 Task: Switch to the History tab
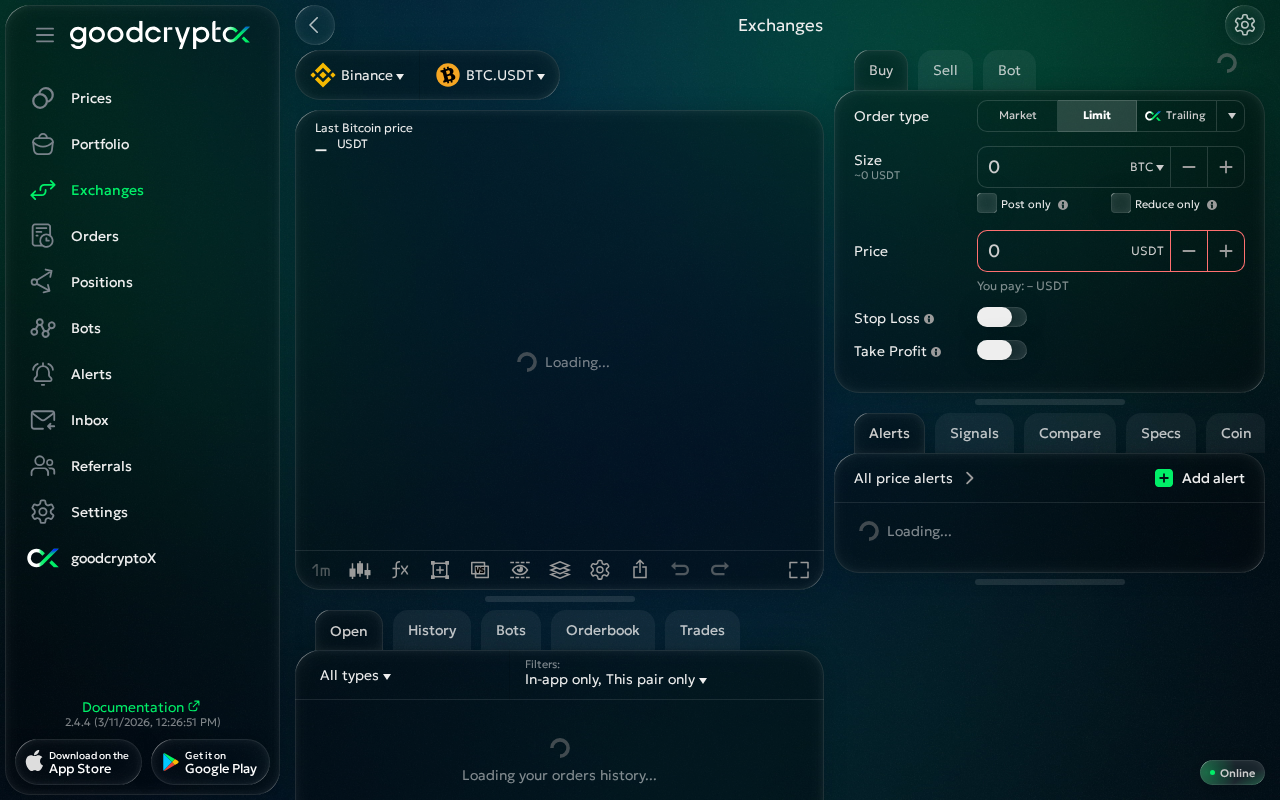pos(432,631)
